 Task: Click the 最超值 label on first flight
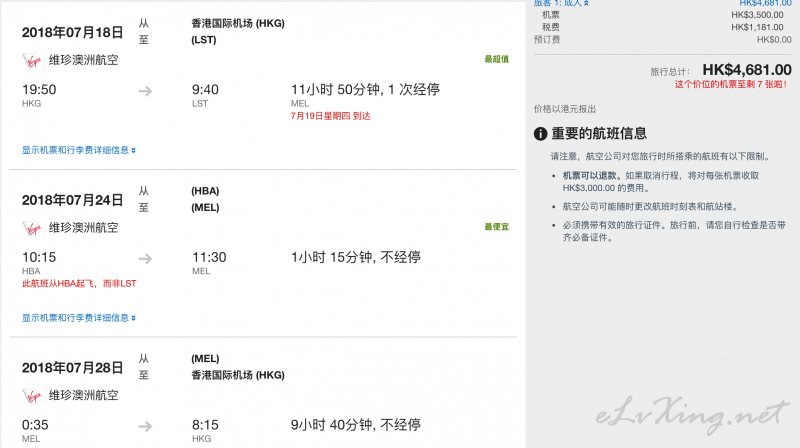496,59
